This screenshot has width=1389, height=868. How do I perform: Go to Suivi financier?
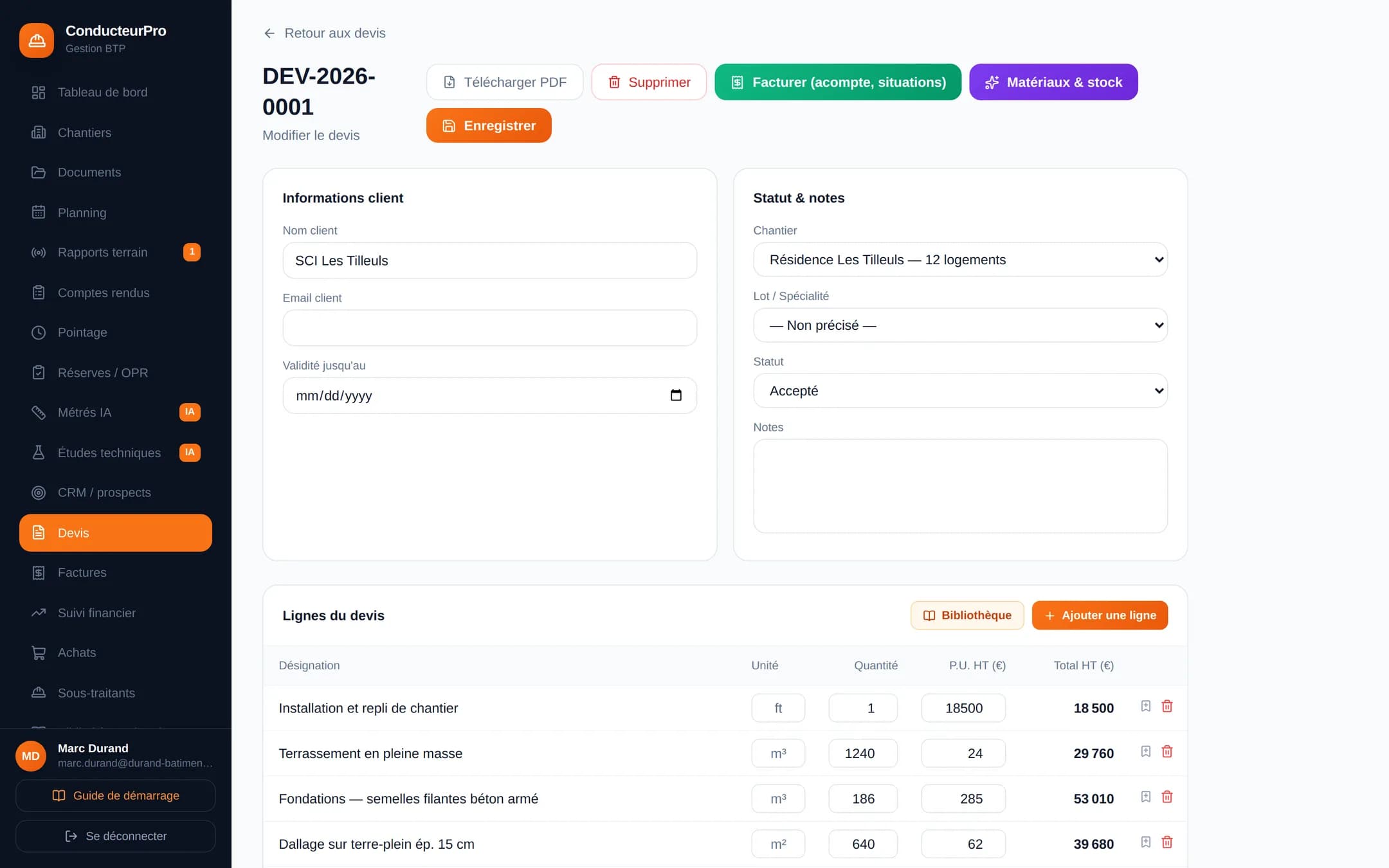click(116, 613)
